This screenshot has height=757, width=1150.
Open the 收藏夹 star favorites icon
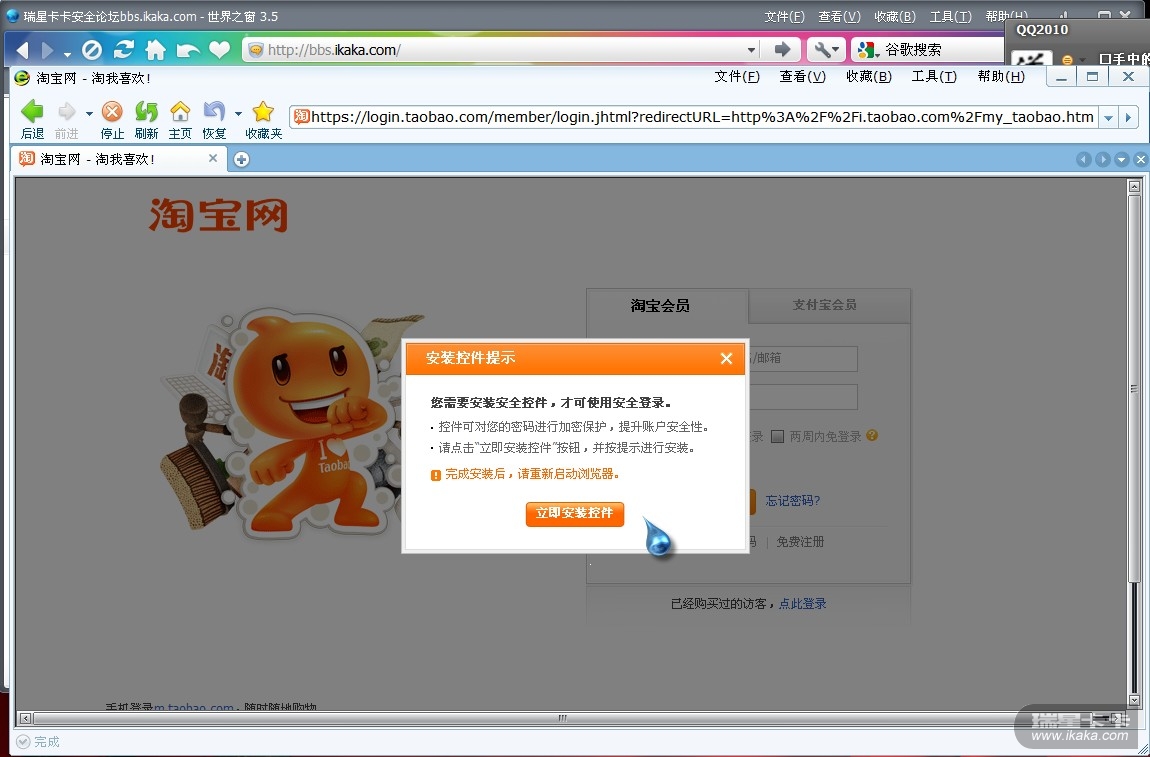[263, 112]
